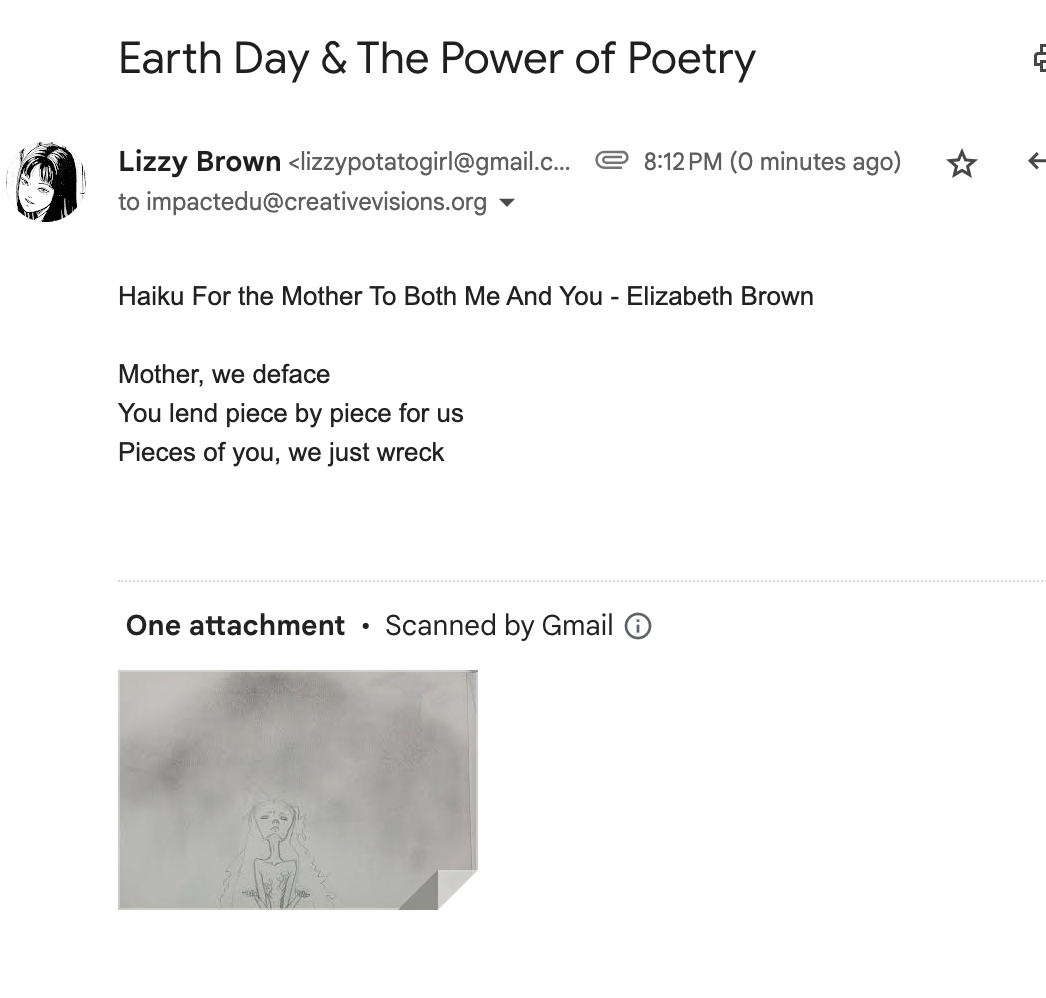Click the lizzypotatogirl@gmail sender address

tap(429, 162)
